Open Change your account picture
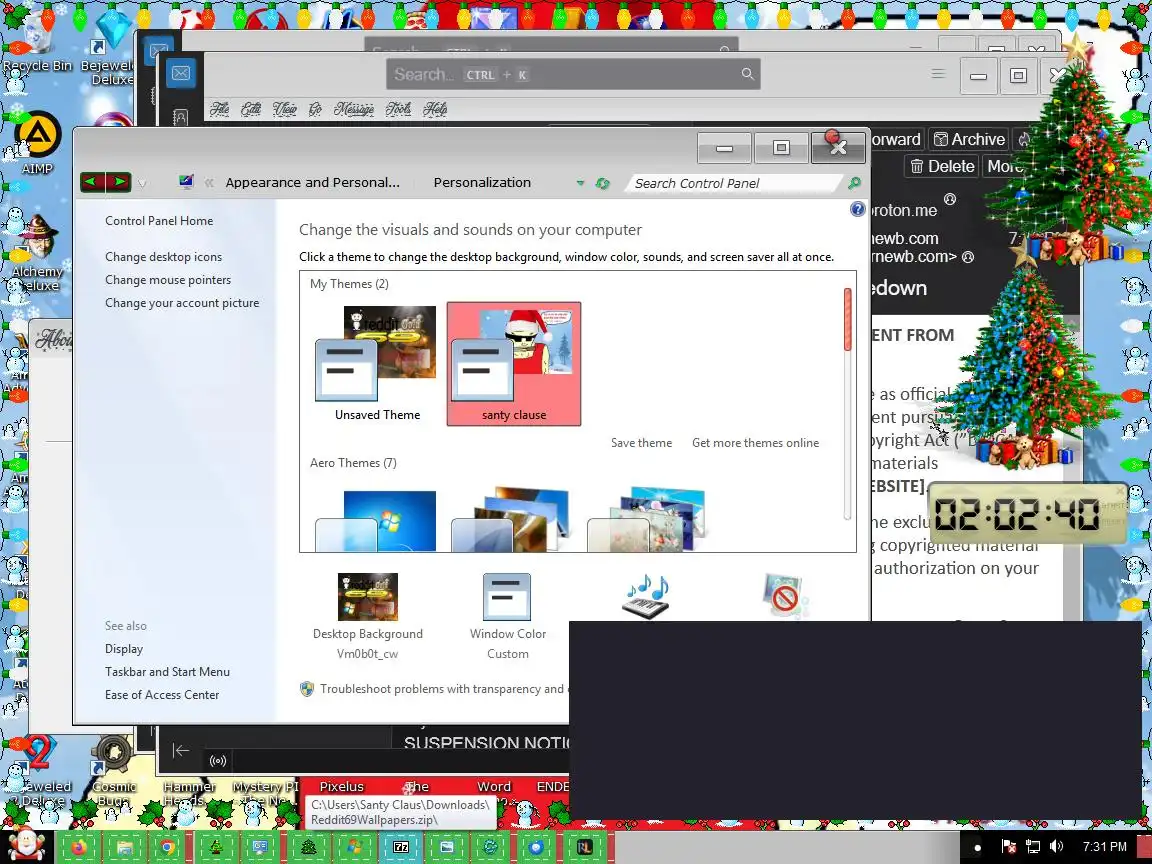The width and height of the screenshot is (1152, 864). point(181,302)
